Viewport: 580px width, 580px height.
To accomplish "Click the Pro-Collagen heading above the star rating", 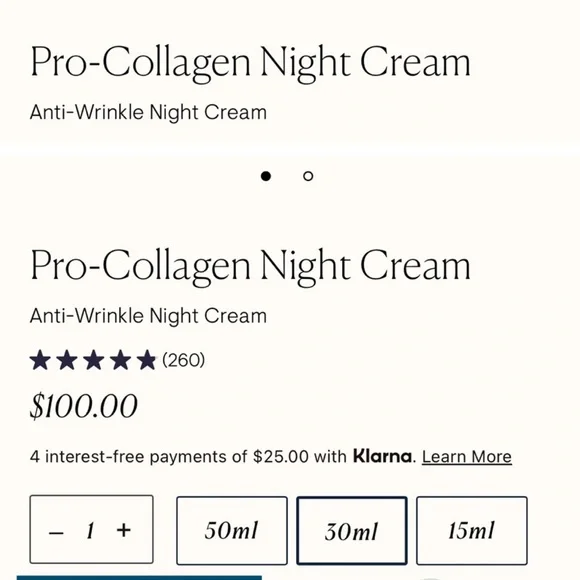I will [250, 266].
